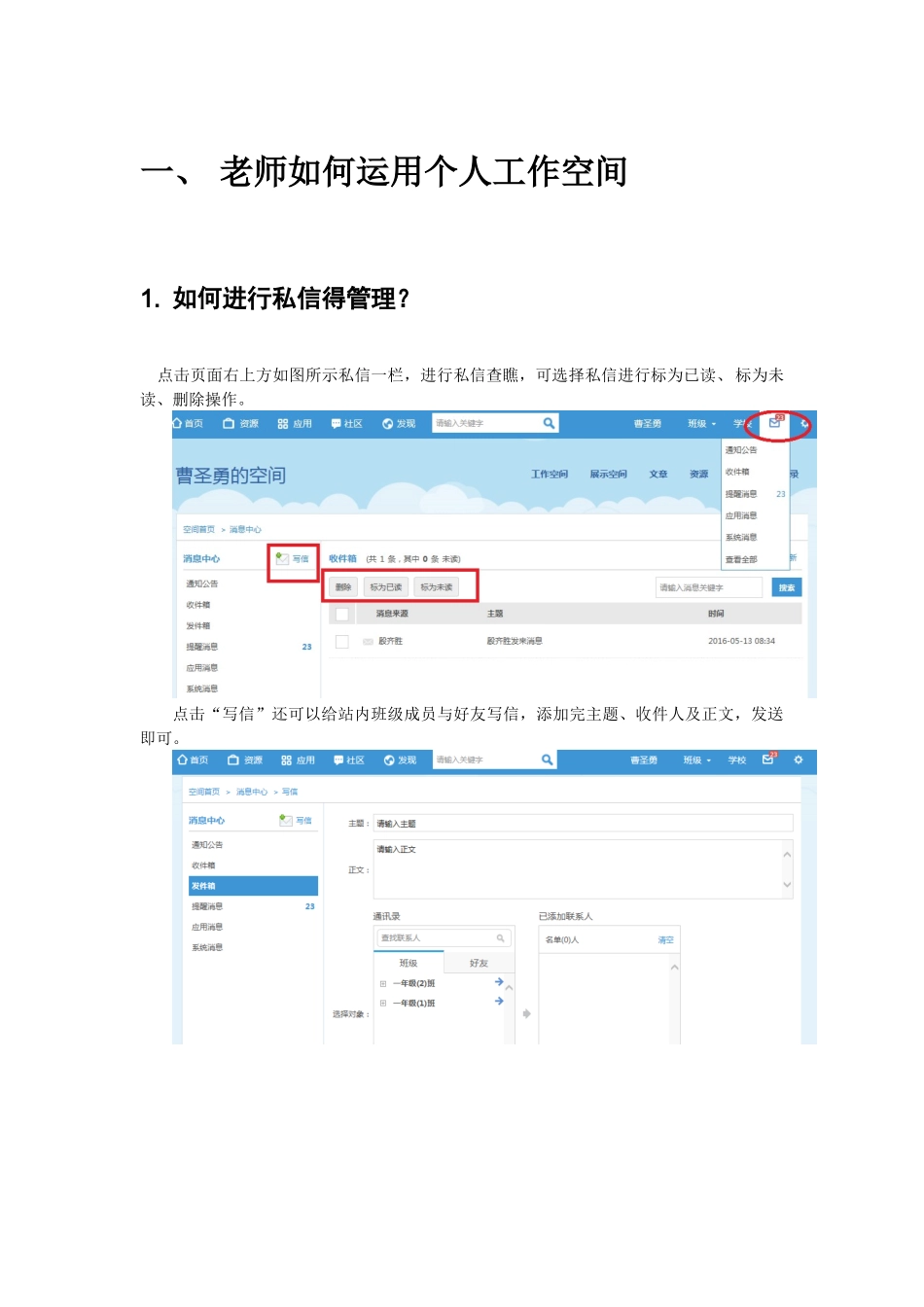924x1307 pixels.
Task: Open 发现 discover in inbox screenshot navbar
Action: [399, 424]
